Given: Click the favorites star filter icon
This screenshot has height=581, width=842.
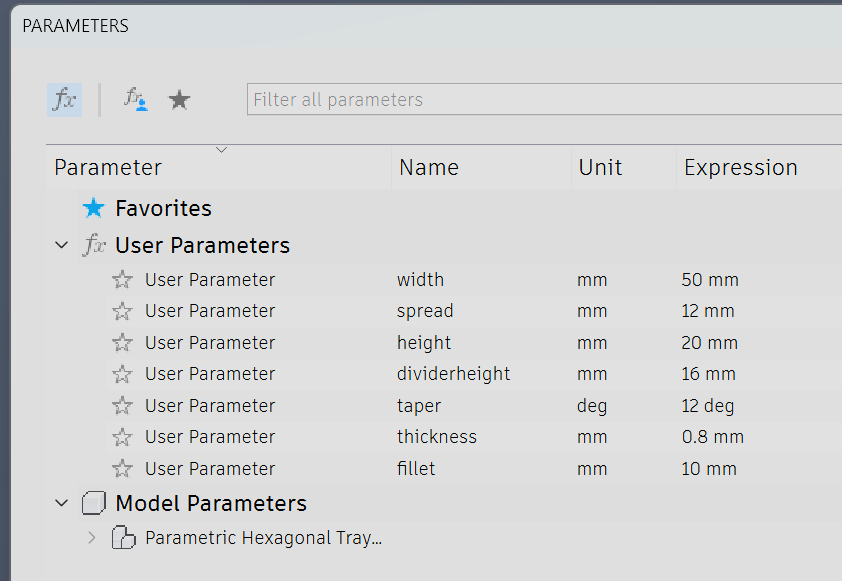Looking at the screenshot, I should click(x=179, y=100).
